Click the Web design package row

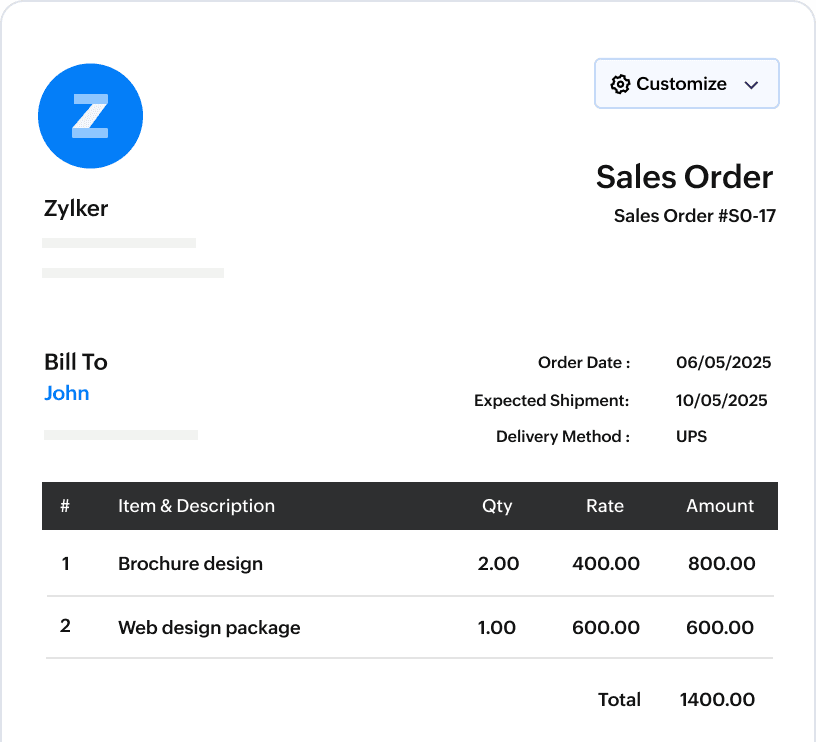pyautogui.click(x=209, y=628)
